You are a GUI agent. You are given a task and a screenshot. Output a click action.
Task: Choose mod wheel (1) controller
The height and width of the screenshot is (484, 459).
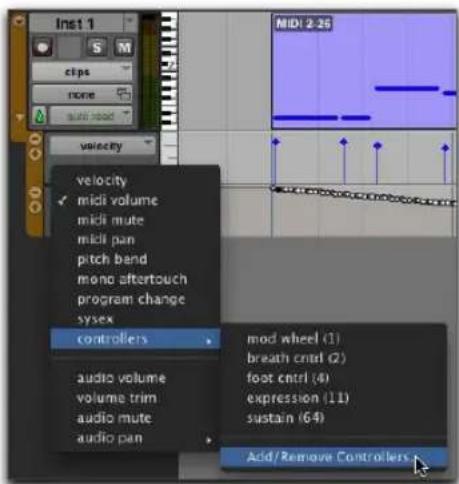pyautogui.click(x=333, y=339)
